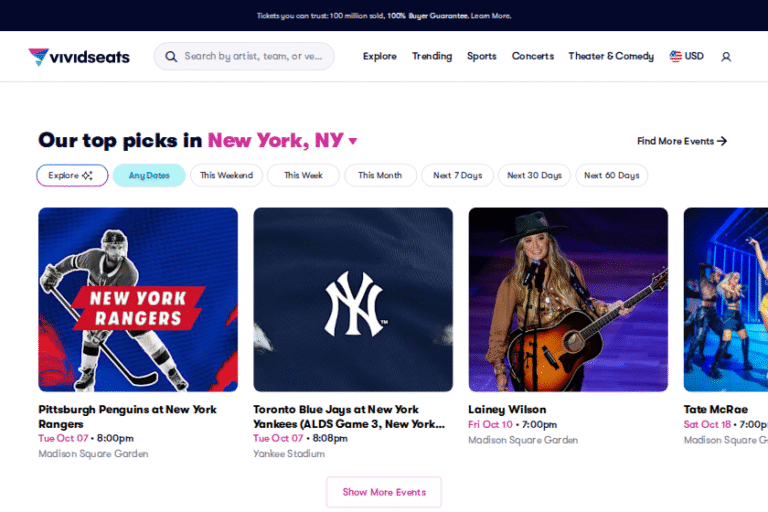Image resolution: width=768 pixels, height=512 pixels.
Task: Open Theater & Comedy menu
Action: pos(611,56)
